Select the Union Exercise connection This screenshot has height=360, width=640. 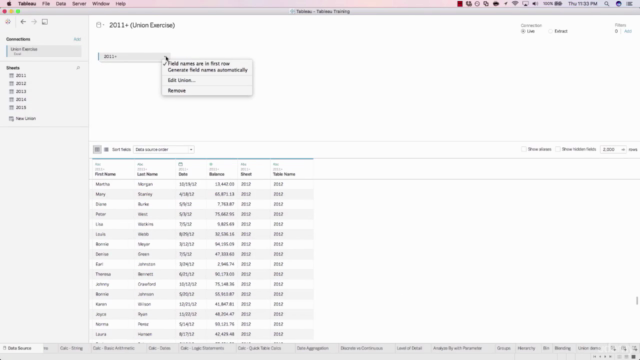click(44, 51)
